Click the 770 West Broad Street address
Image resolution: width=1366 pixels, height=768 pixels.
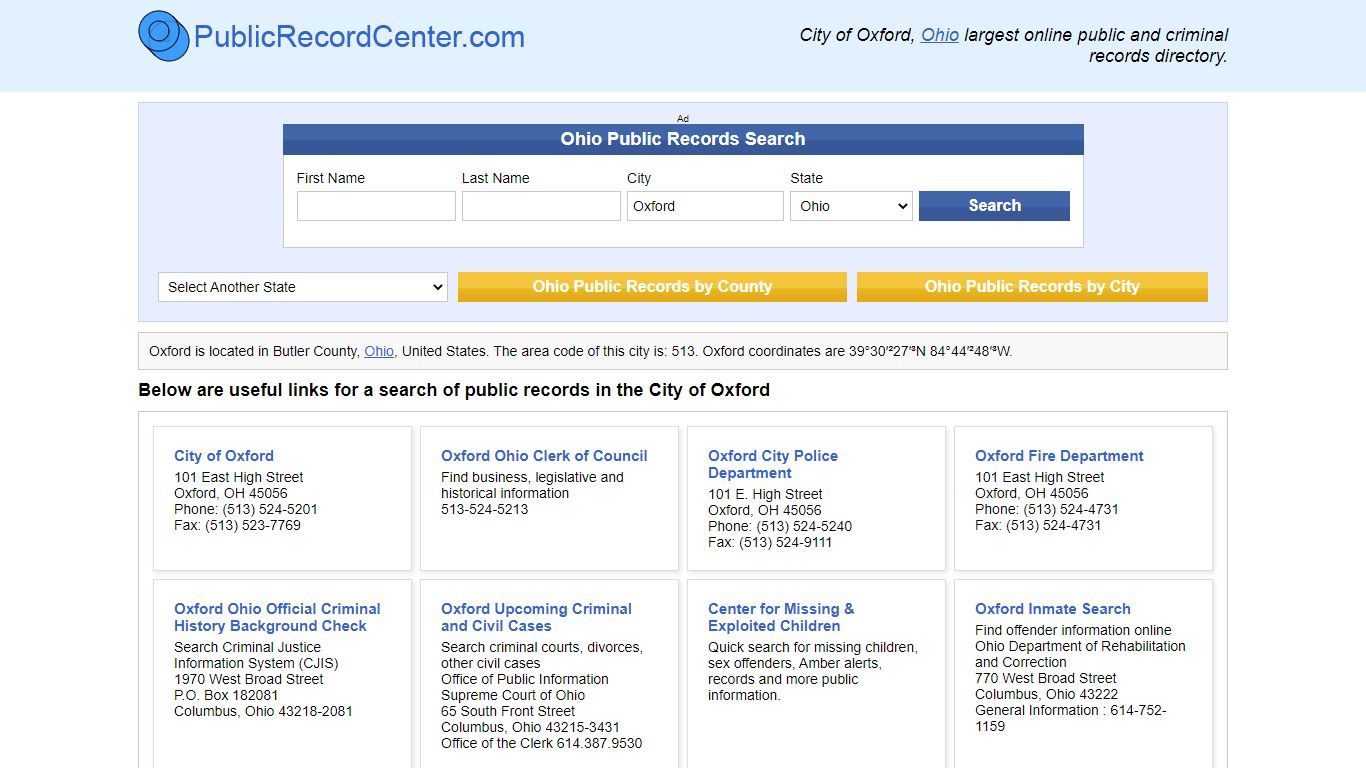[x=1045, y=678]
